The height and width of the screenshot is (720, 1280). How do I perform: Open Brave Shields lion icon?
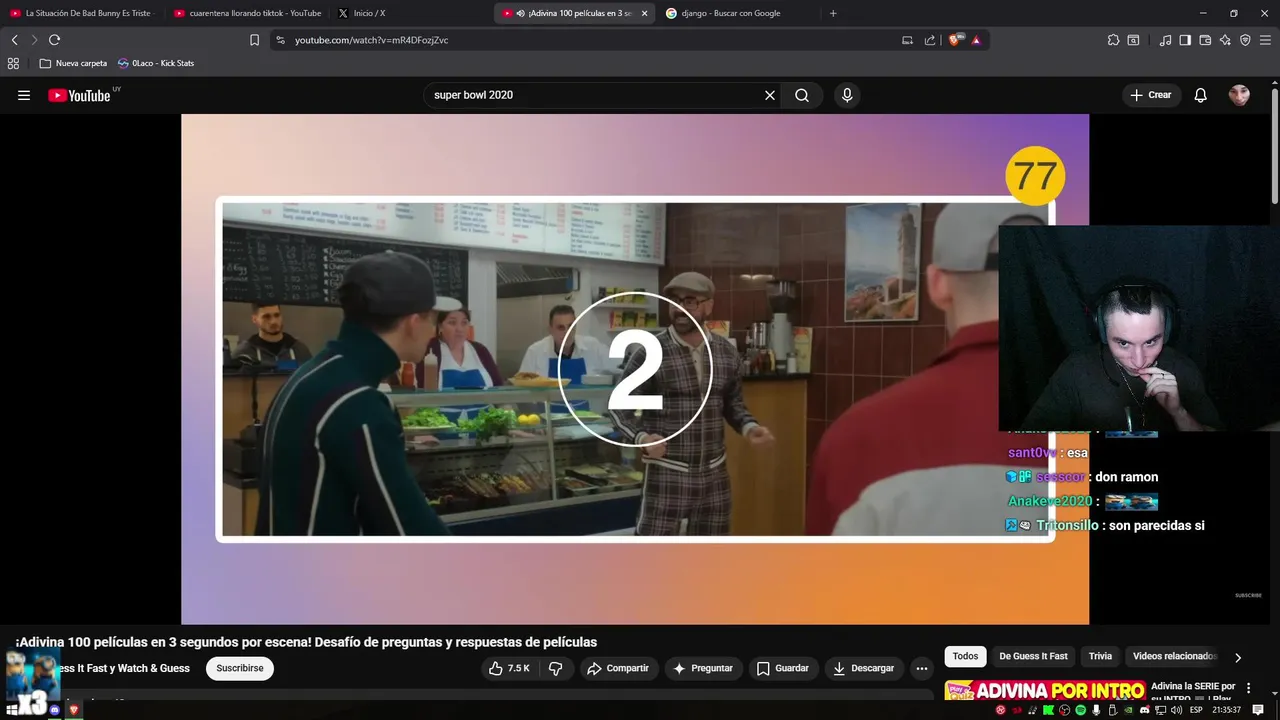[x=954, y=40]
